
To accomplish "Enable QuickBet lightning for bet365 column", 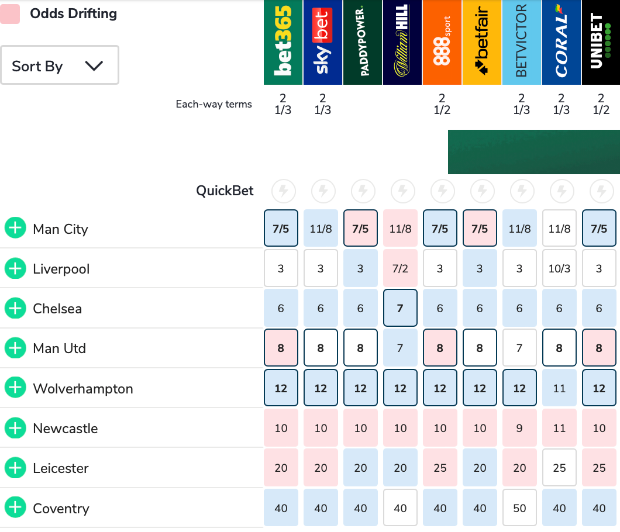I will 283,190.
